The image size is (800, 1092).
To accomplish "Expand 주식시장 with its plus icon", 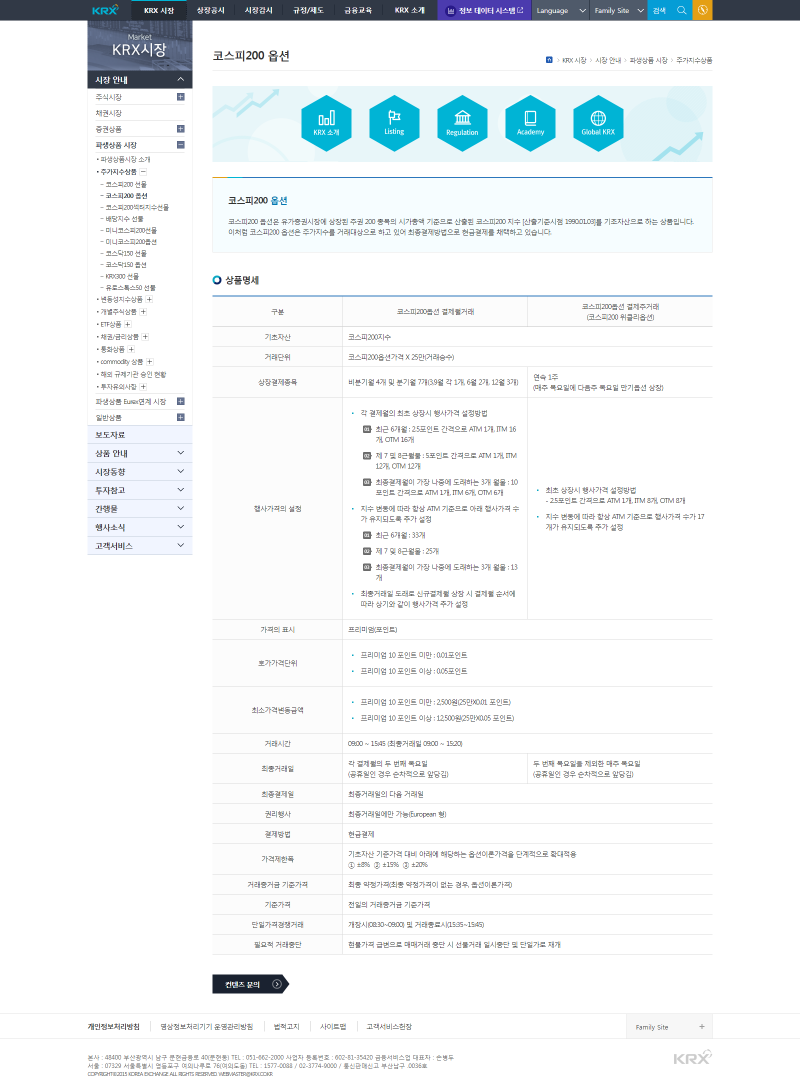I will (x=180, y=97).
